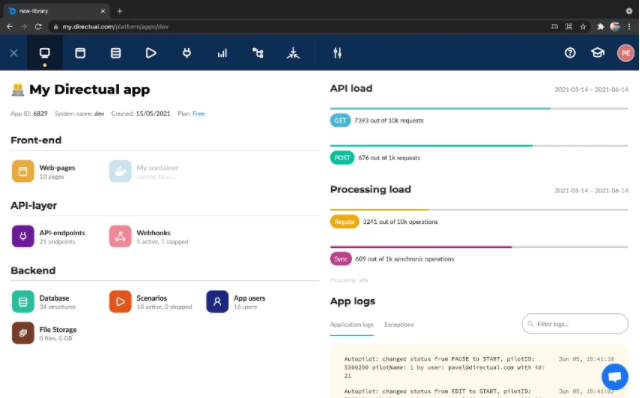Viewport: 640px width, 398px height.
Task: Open the App users blue icon
Action: pyautogui.click(x=217, y=301)
